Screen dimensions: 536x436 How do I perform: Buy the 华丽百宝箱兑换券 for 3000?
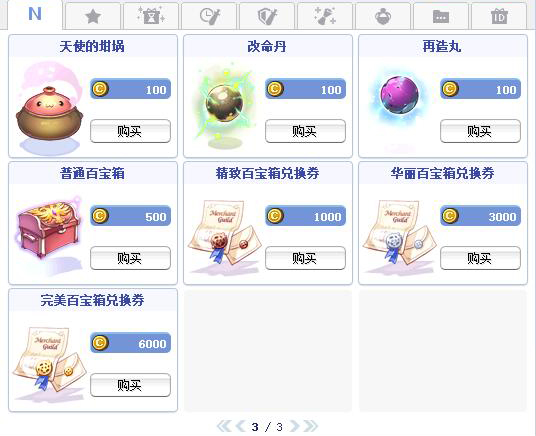coord(480,258)
